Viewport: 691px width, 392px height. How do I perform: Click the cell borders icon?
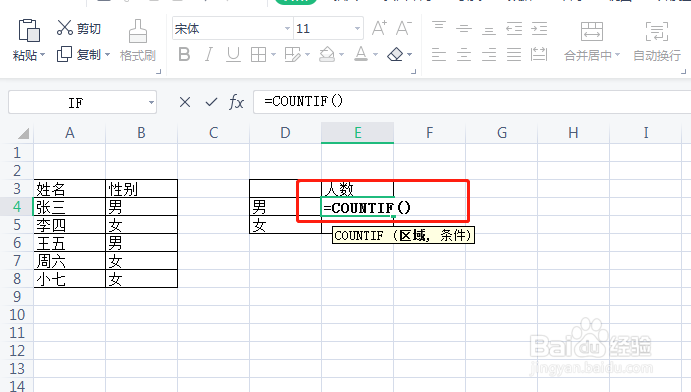(258, 55)
